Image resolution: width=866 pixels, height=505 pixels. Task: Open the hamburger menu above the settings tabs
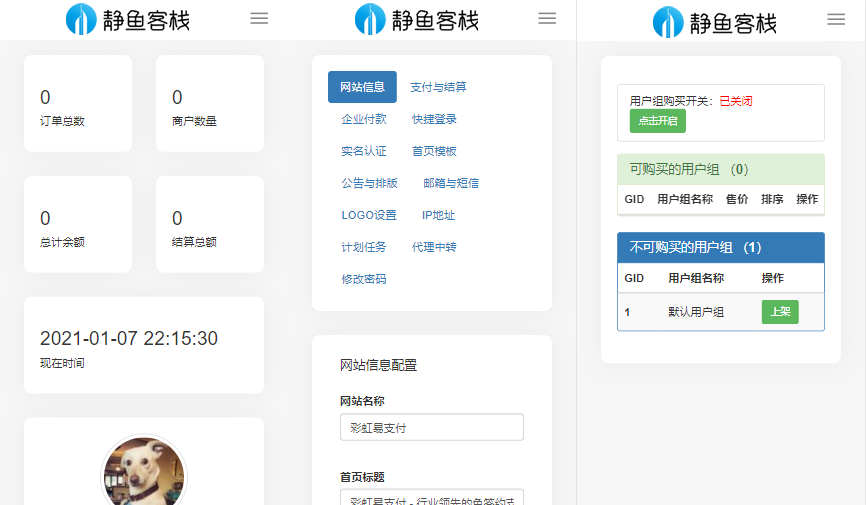coord(547,18)
